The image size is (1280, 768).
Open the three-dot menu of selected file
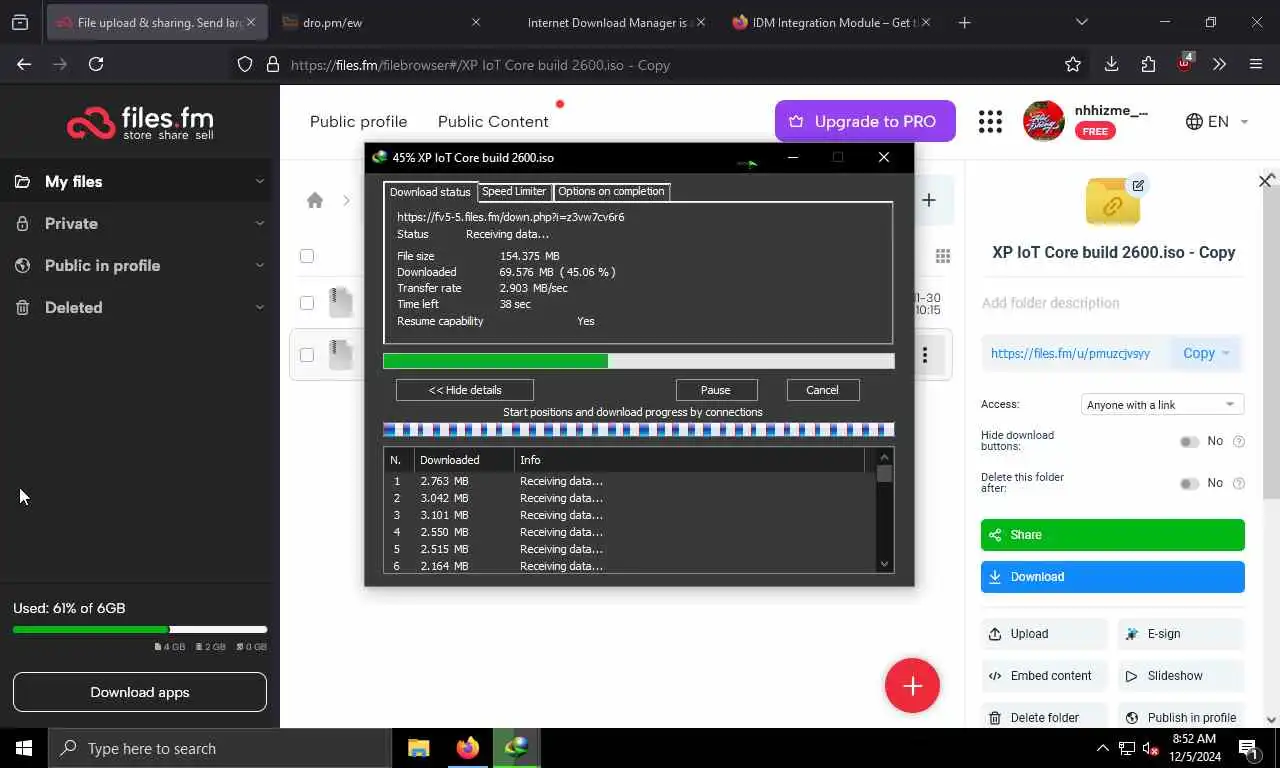pyautogui.click(x=925, y=355)
